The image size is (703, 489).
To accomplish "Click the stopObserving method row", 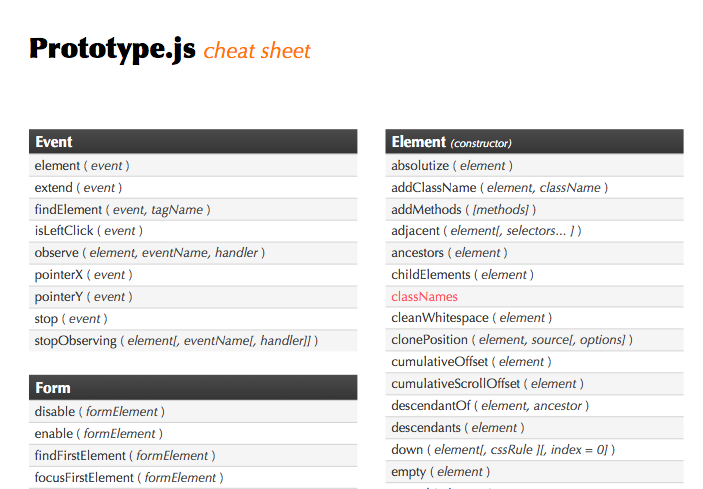I will click(x=193, y=341).
